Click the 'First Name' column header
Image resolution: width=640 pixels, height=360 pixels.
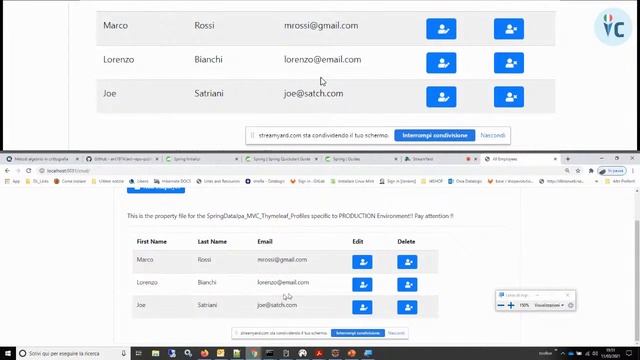point(151,242)
